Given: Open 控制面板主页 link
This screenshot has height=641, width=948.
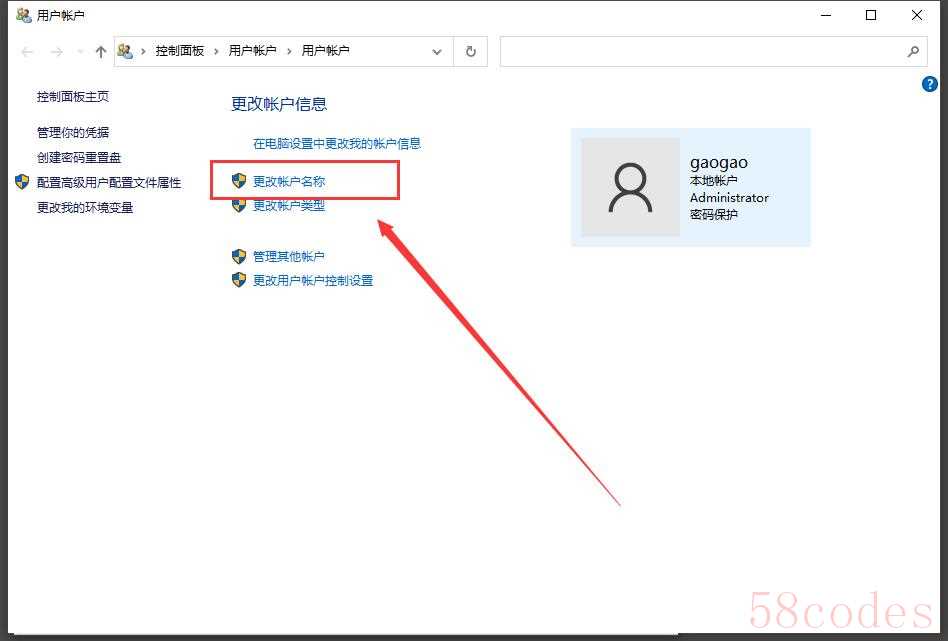Looking at the screenshot, I should coord(73,97).
